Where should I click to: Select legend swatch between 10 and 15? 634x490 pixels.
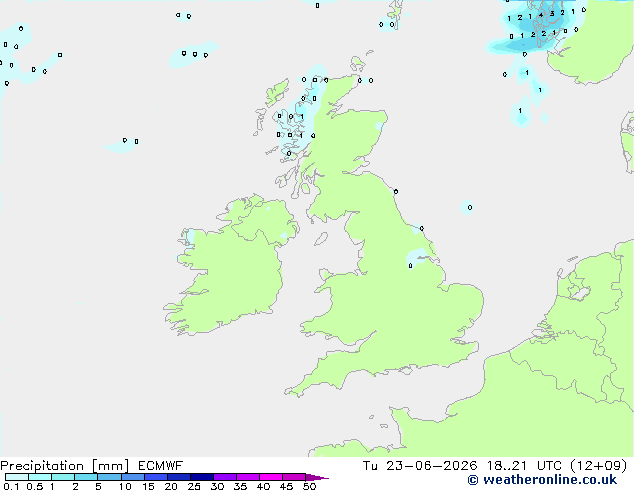point(133,477)
